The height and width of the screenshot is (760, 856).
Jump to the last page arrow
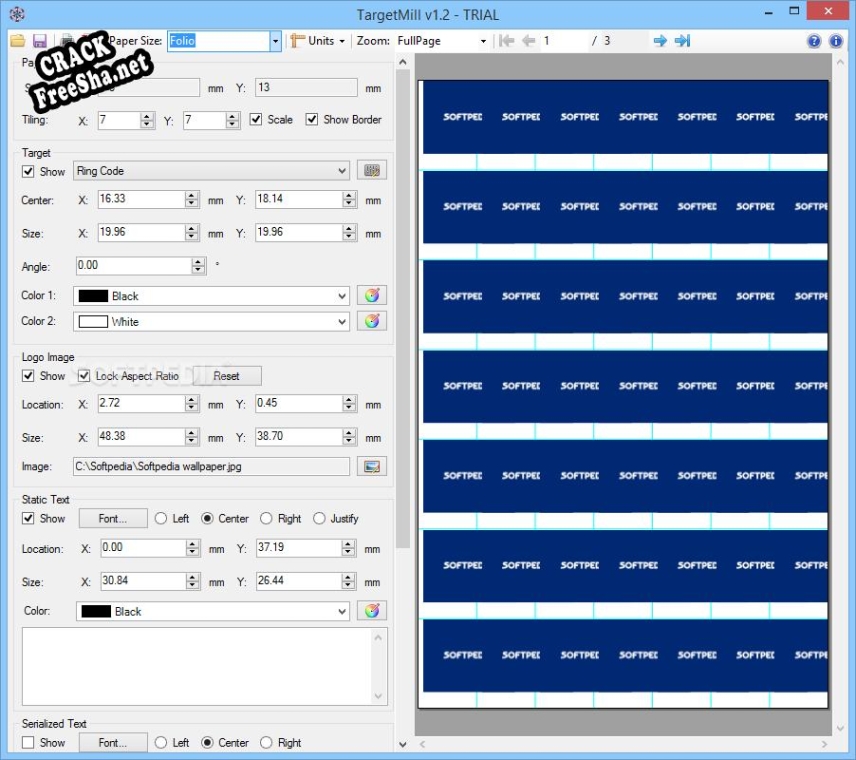(682, 41)
